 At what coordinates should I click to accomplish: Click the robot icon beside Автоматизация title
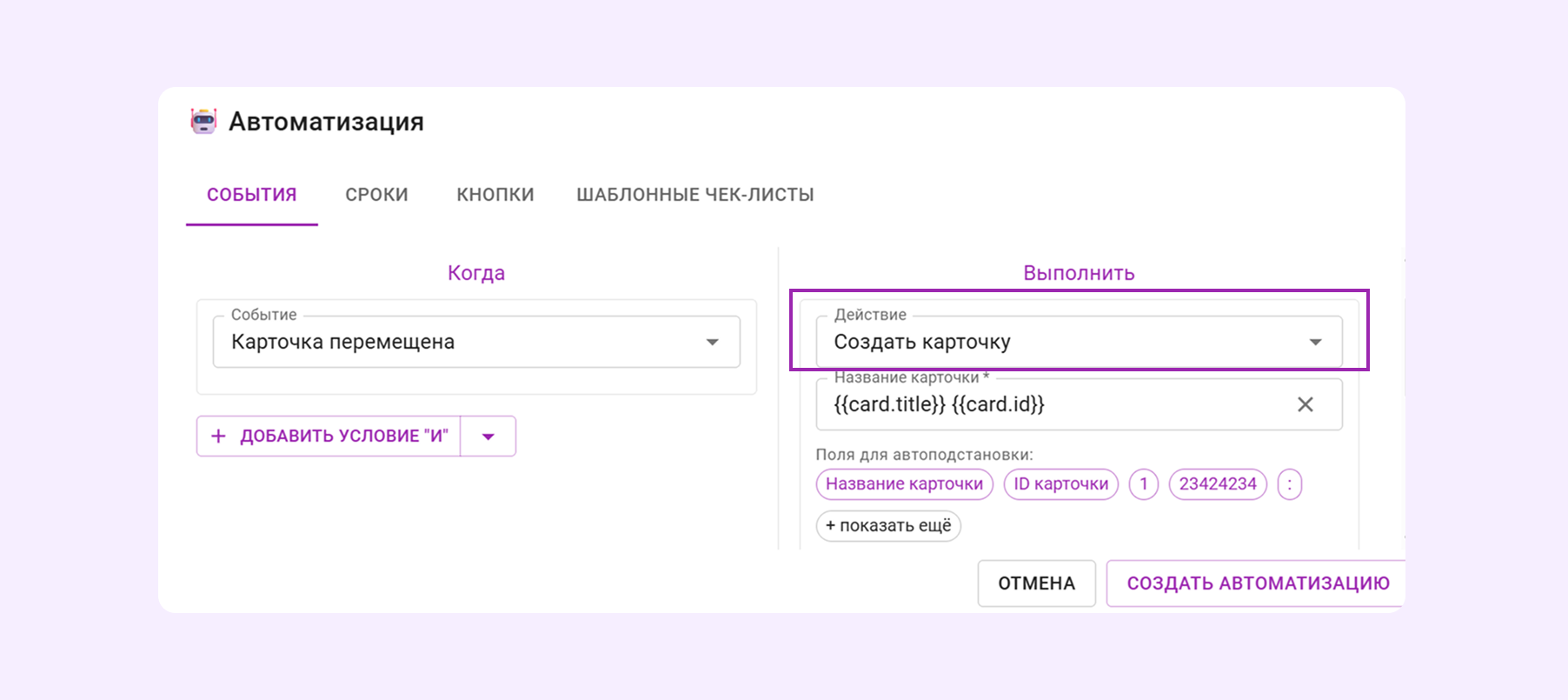point(203,121)
